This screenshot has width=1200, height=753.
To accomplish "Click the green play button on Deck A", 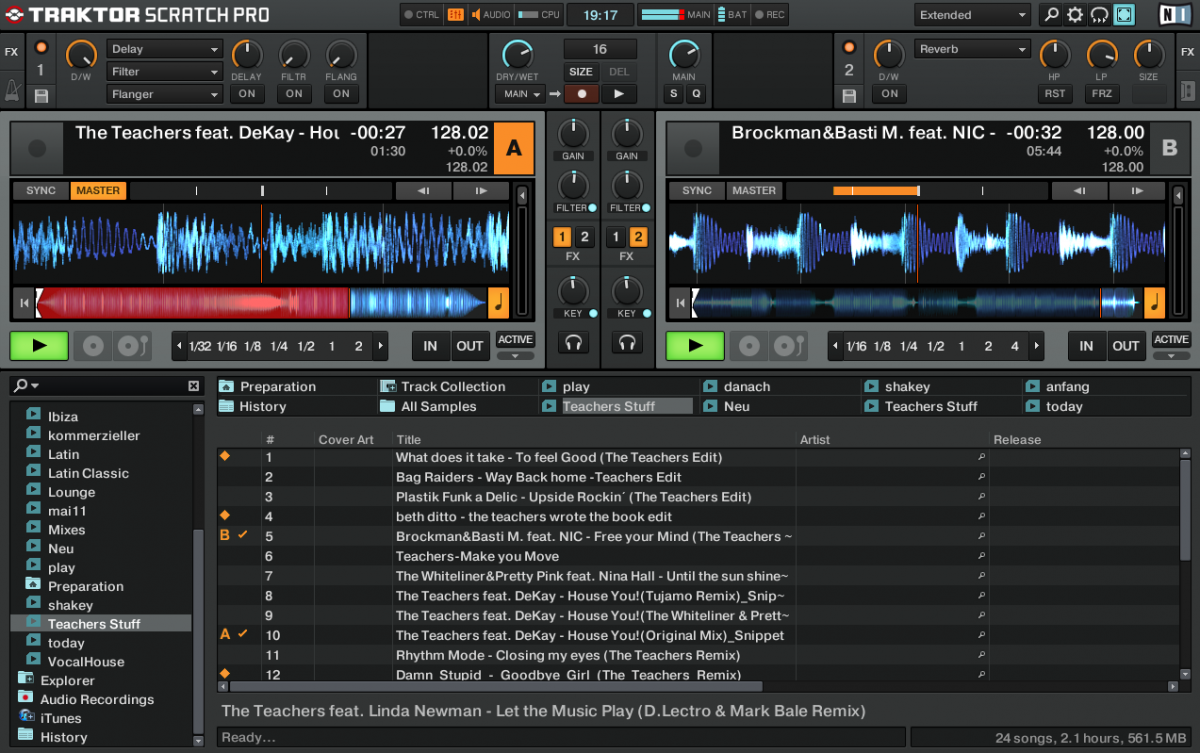I will click(x=39, y=346).
